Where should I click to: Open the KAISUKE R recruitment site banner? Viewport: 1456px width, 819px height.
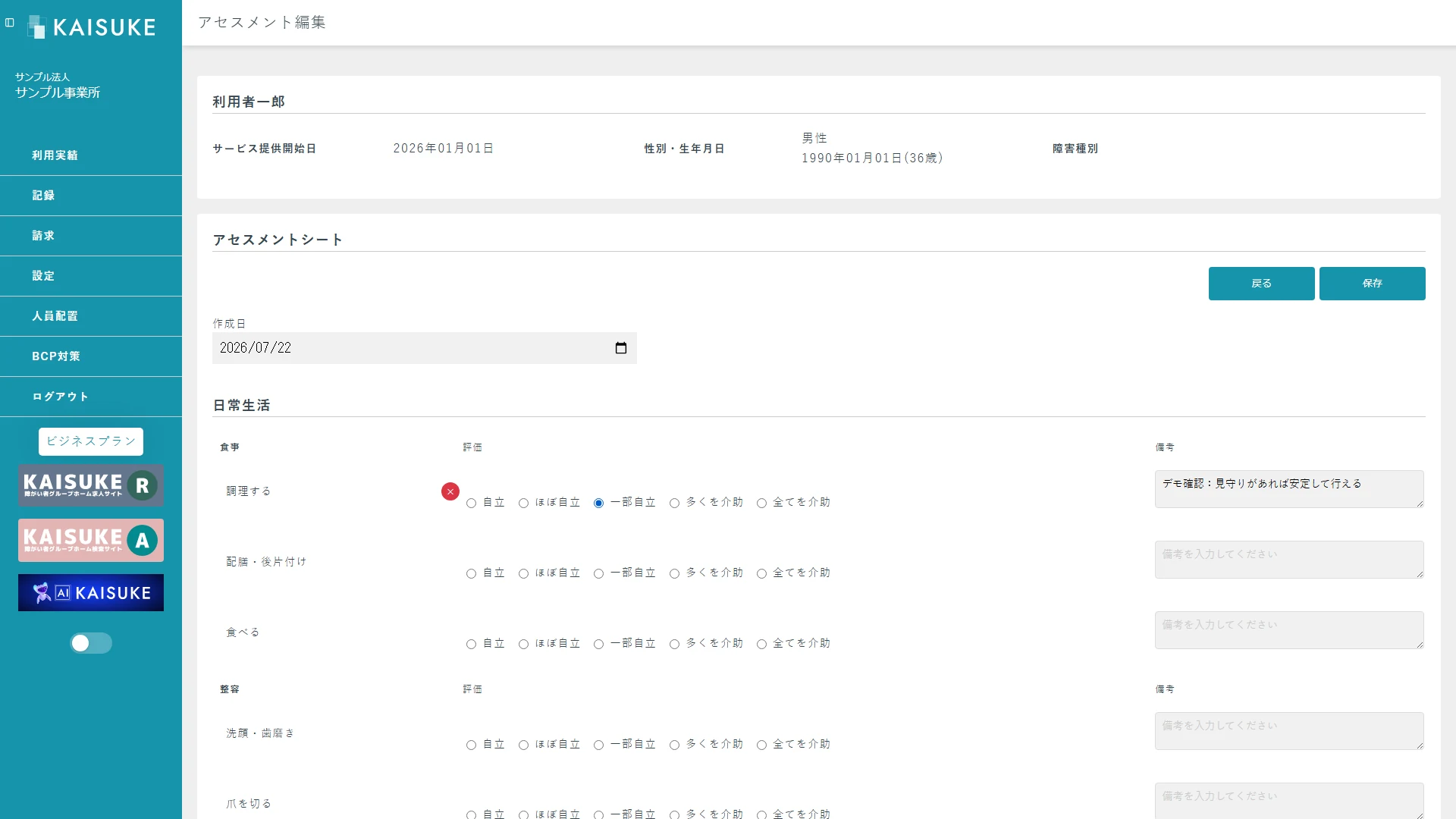point(91,485)
